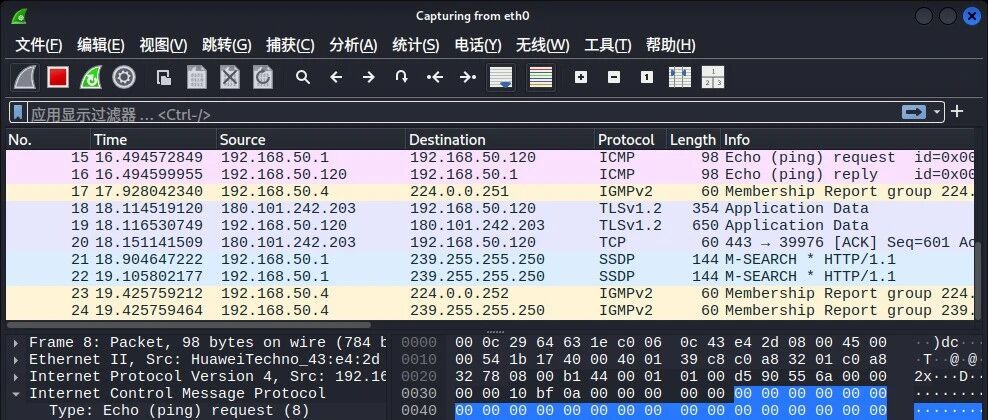Screen dimensions: 988x420
Task: Select packet 19 TLSv1.2 length 650
Action: click(490, 225)
